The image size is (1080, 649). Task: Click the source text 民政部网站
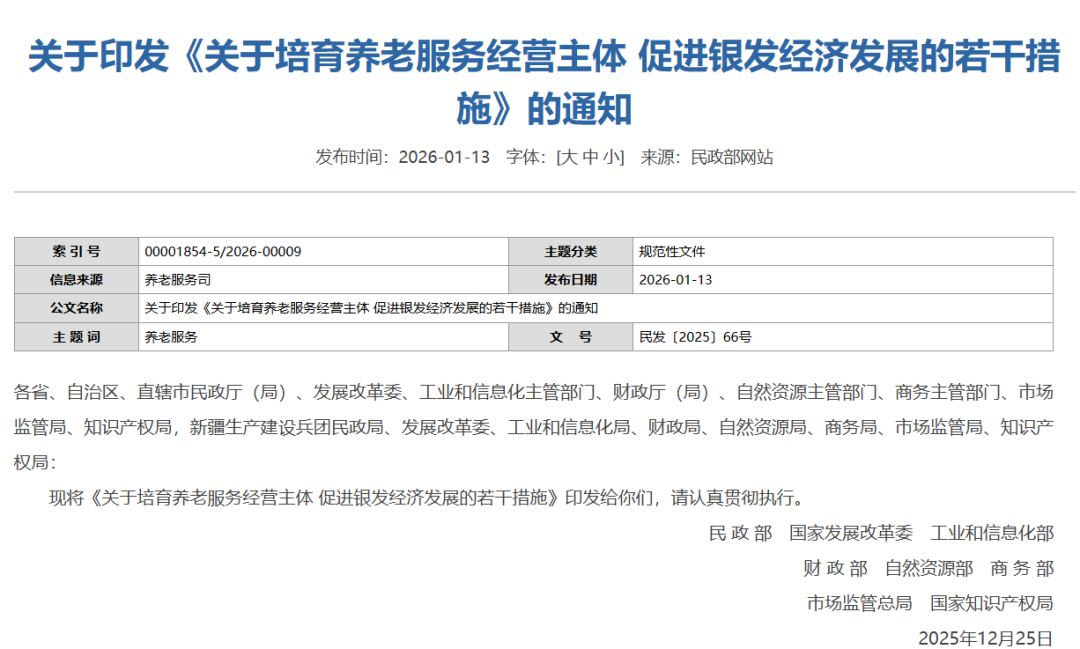tap(732, 157)
